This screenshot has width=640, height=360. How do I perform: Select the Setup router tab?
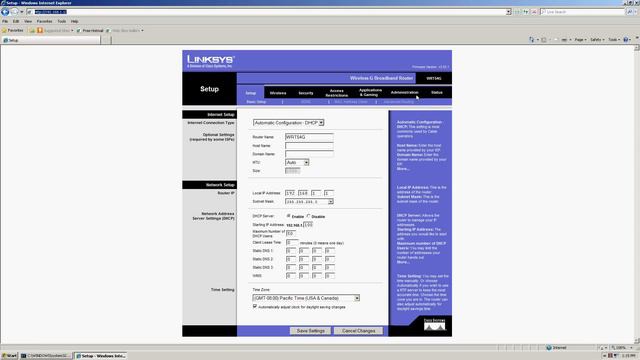click(x=251, y=93)
